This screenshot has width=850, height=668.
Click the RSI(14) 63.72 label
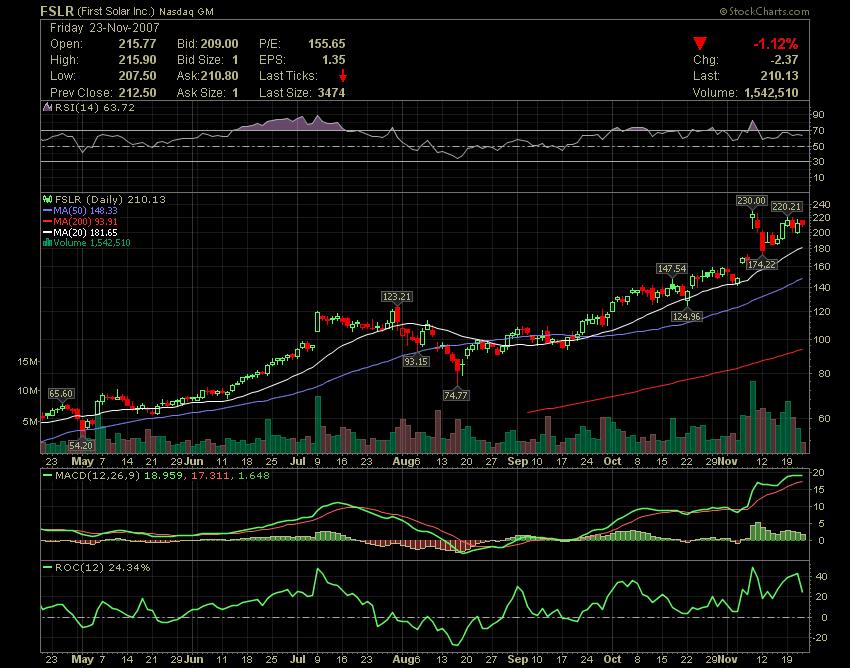pyautogui.click(x=95, y=107)
